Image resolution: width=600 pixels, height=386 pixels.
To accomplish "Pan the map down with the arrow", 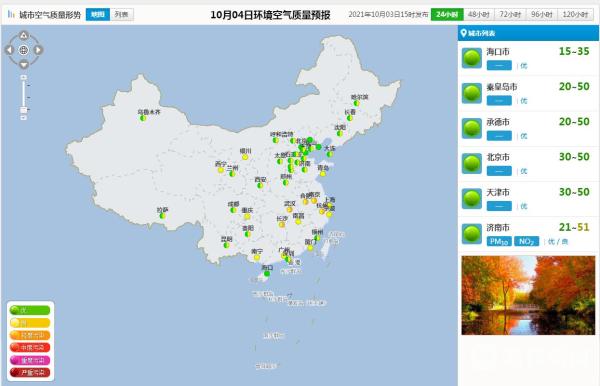I will (x=23, y=64).
